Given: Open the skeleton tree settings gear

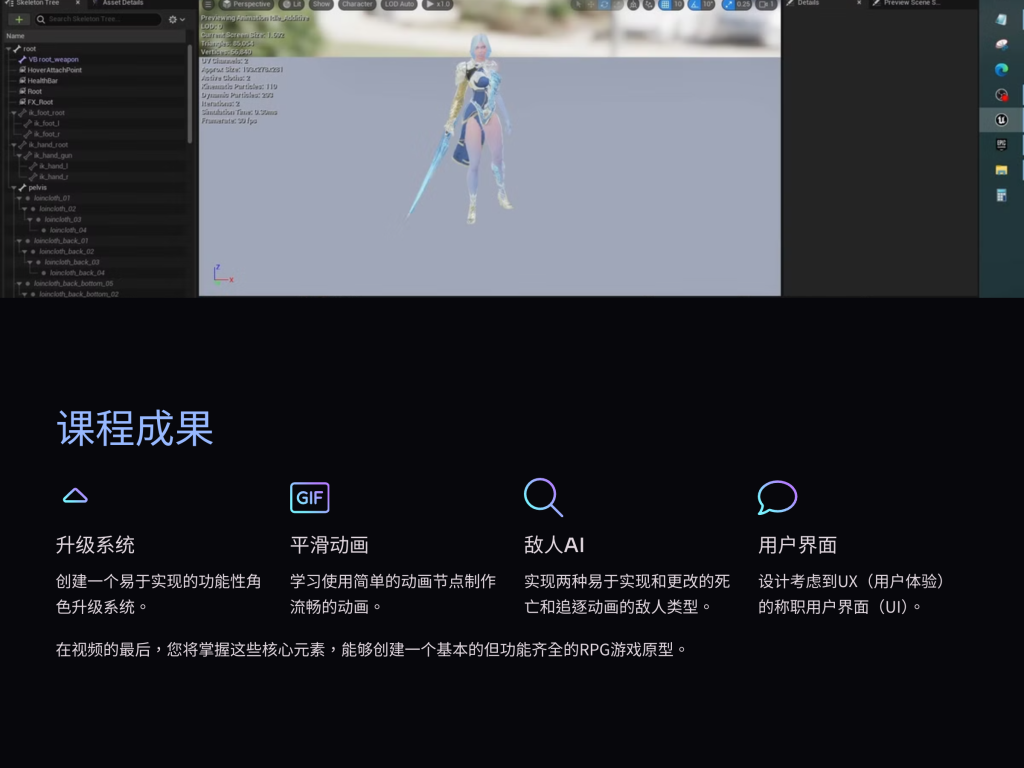Looking at the screenshot, I should pyautogui.click(x=176, y=20).
